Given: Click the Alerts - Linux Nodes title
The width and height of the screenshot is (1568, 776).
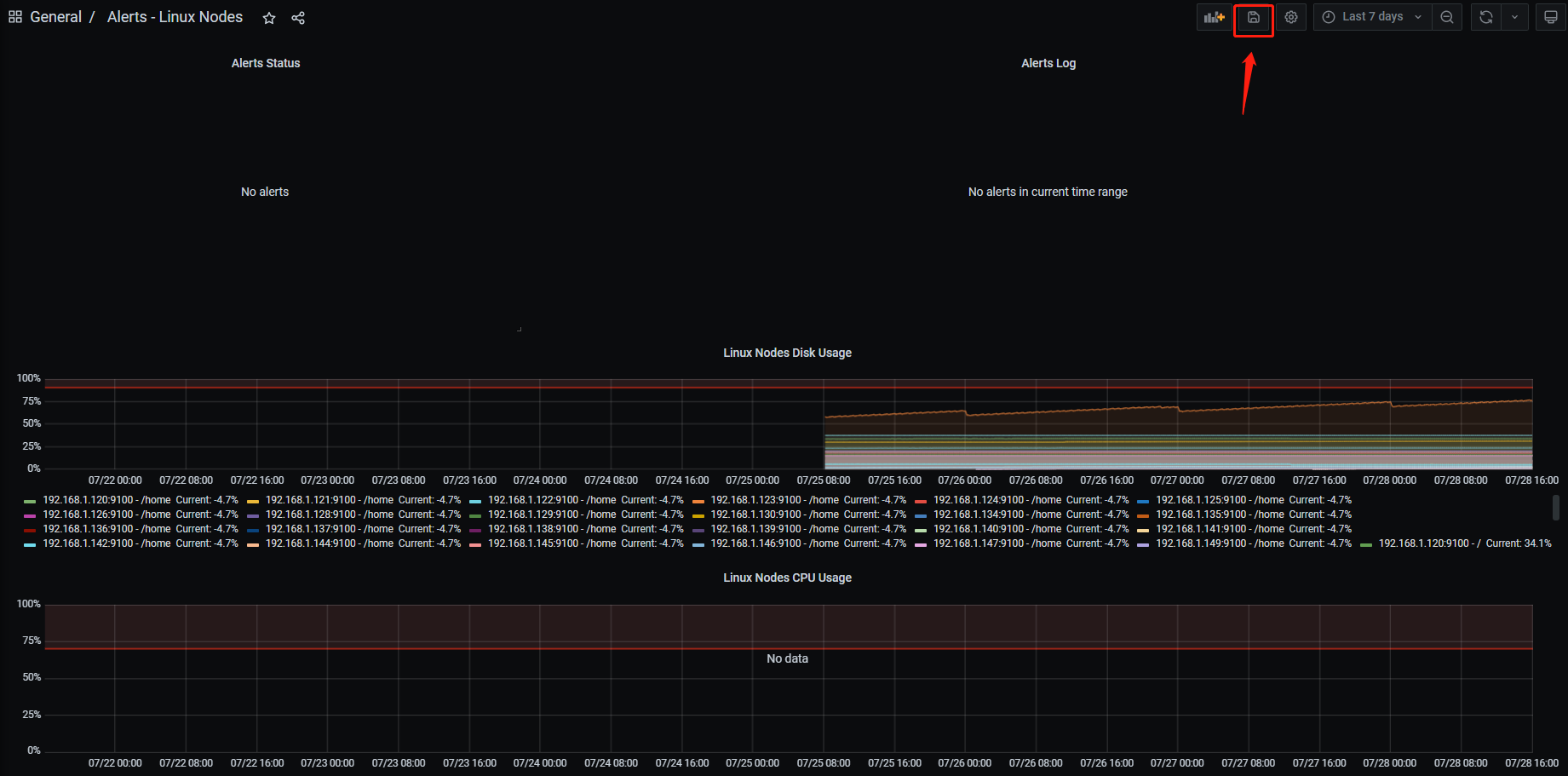Looking at the screenshot, I should [175, 17].
